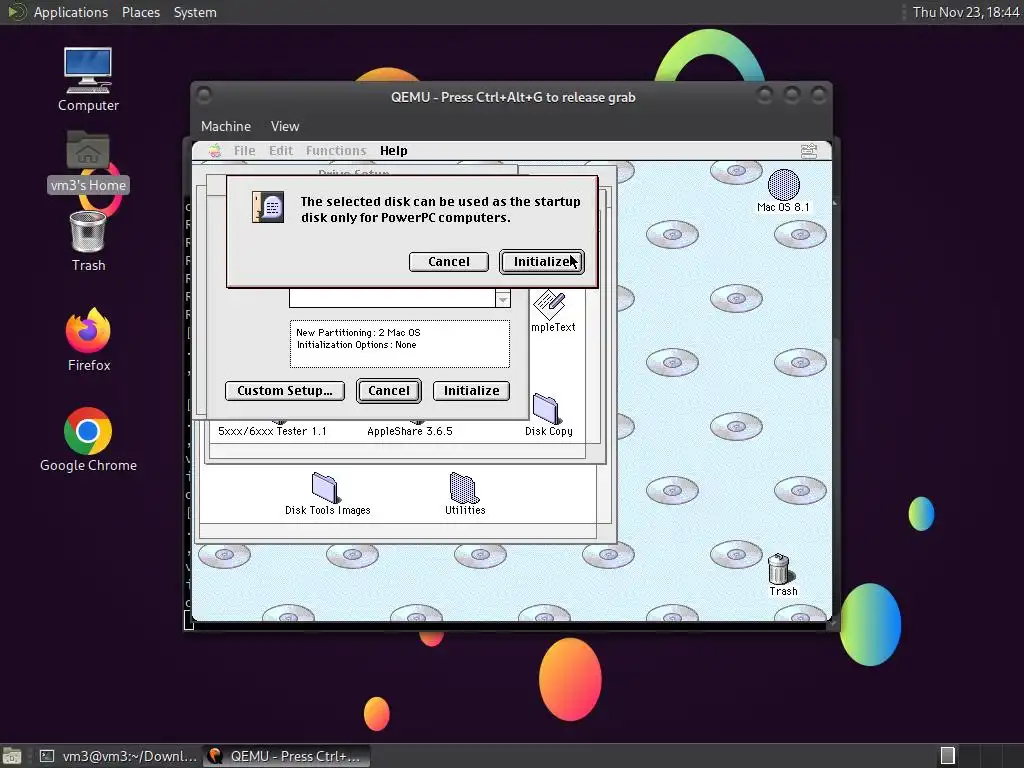Open the application switcher icon in Mac menu bar

808,151
